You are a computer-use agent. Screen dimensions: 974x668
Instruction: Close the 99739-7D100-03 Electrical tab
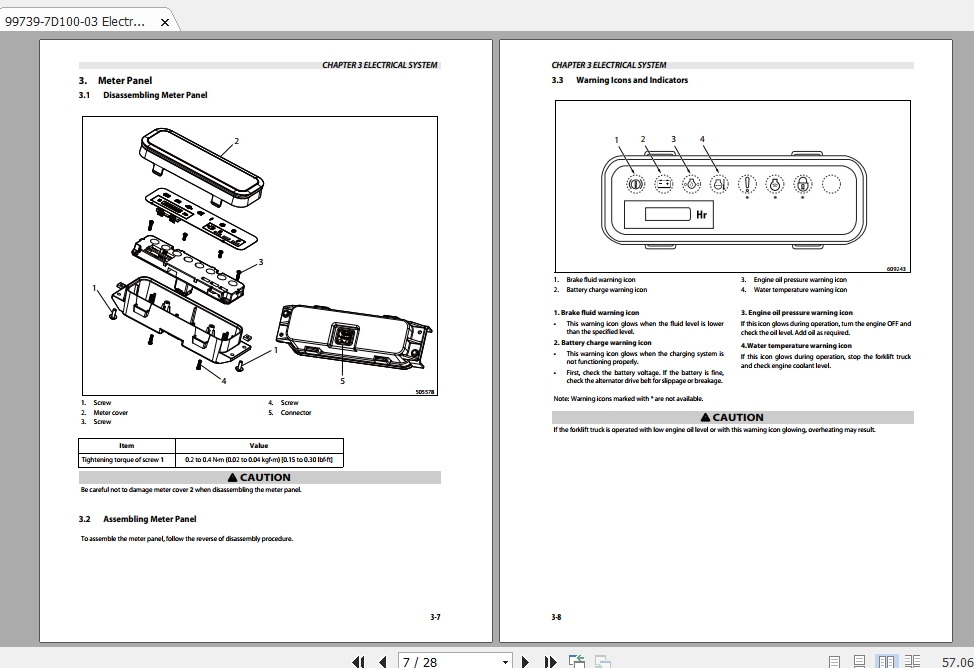coord(164,20)
